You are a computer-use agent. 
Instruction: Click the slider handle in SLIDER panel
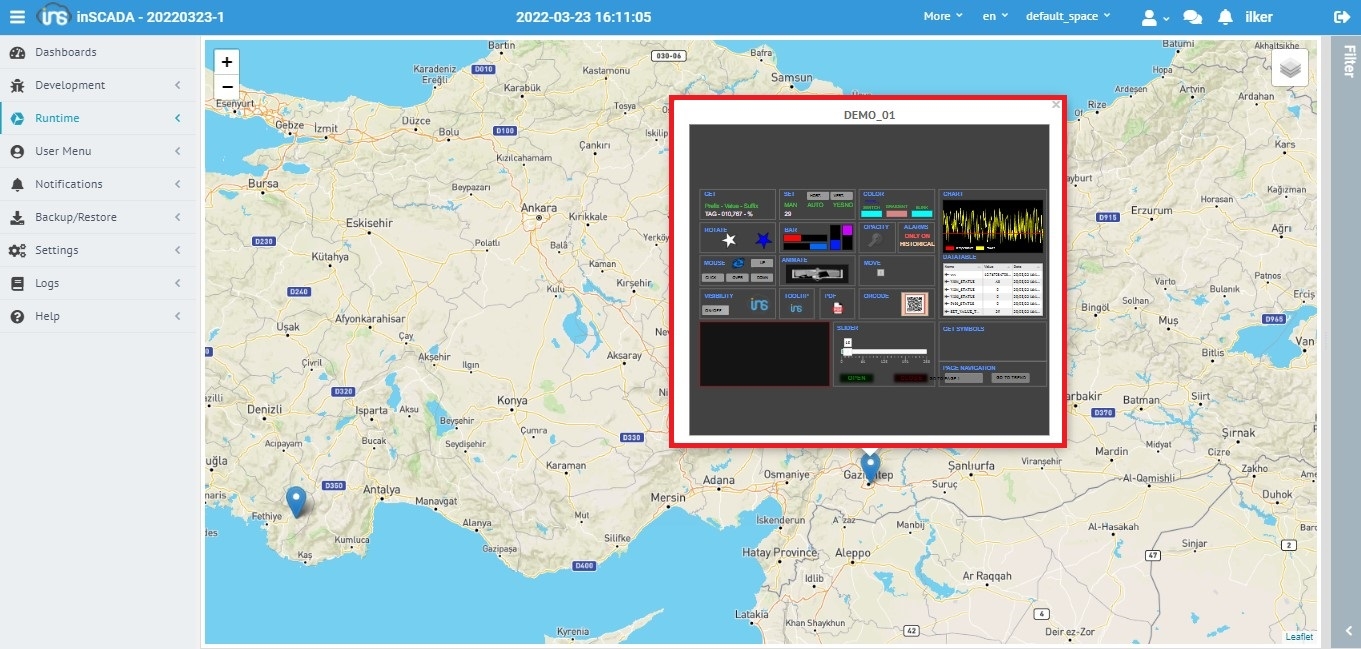pos(847,351)
